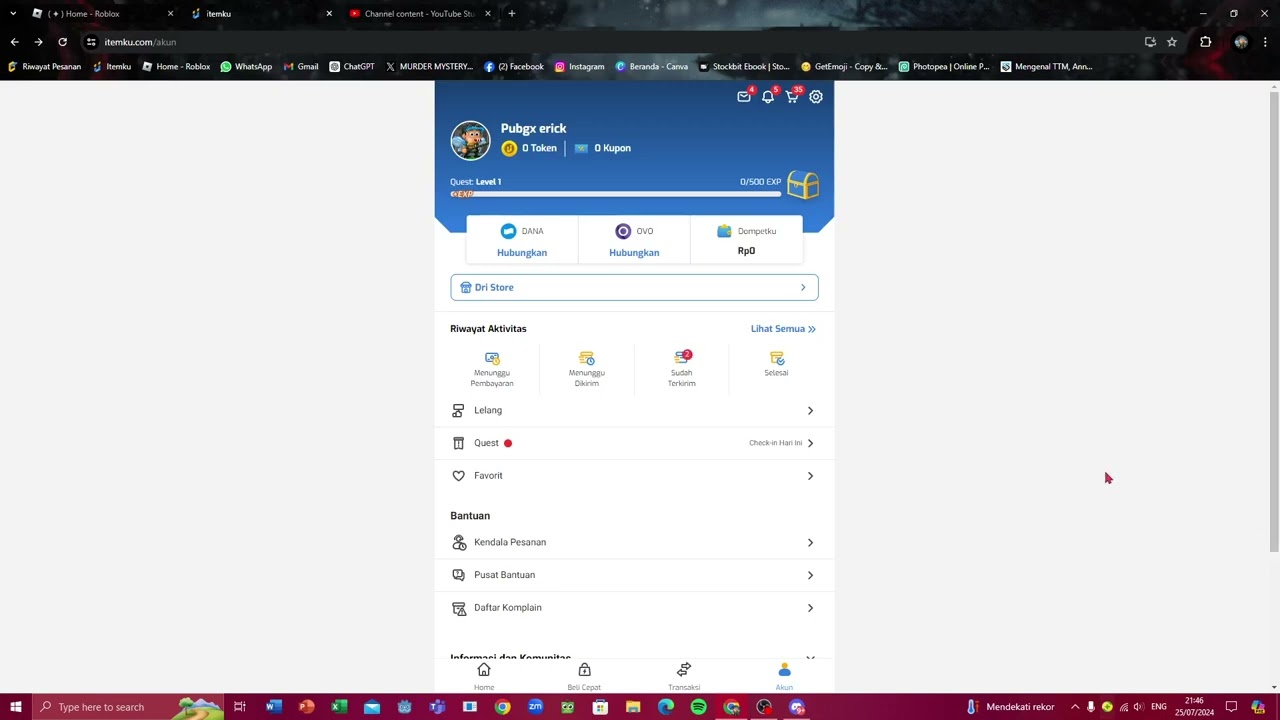This screenshot has height=720, width=1280.
Task: Click the Daftar Komplain chevron
Action: [x=810, y=608]
